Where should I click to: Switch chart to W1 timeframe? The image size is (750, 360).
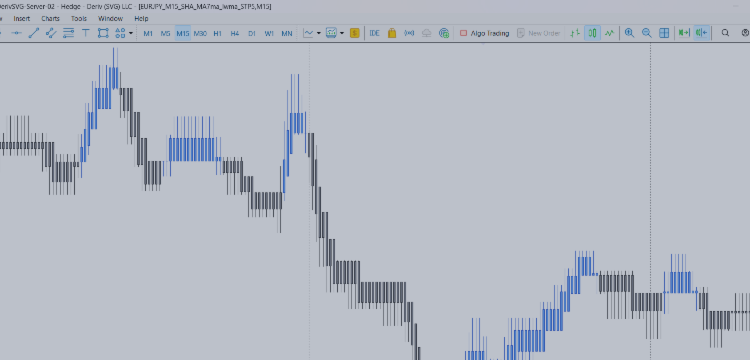pos(269,33)
